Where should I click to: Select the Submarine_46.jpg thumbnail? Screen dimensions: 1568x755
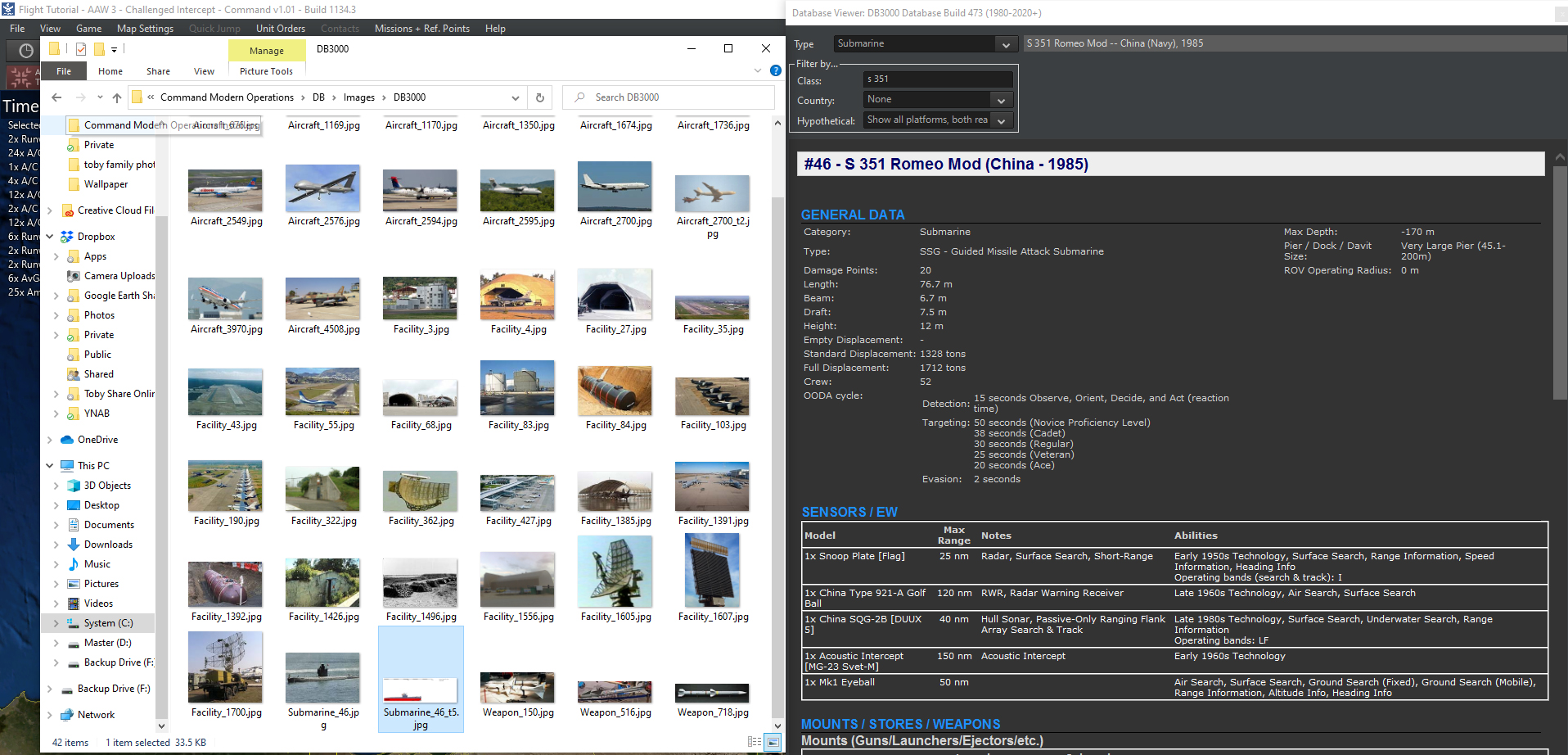323,677
